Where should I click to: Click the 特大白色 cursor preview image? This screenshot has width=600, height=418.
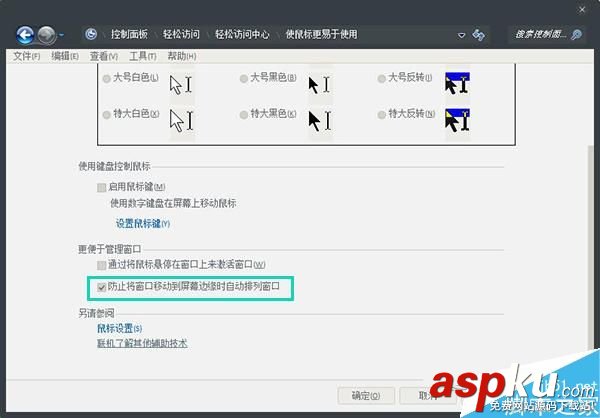[182, 121]
